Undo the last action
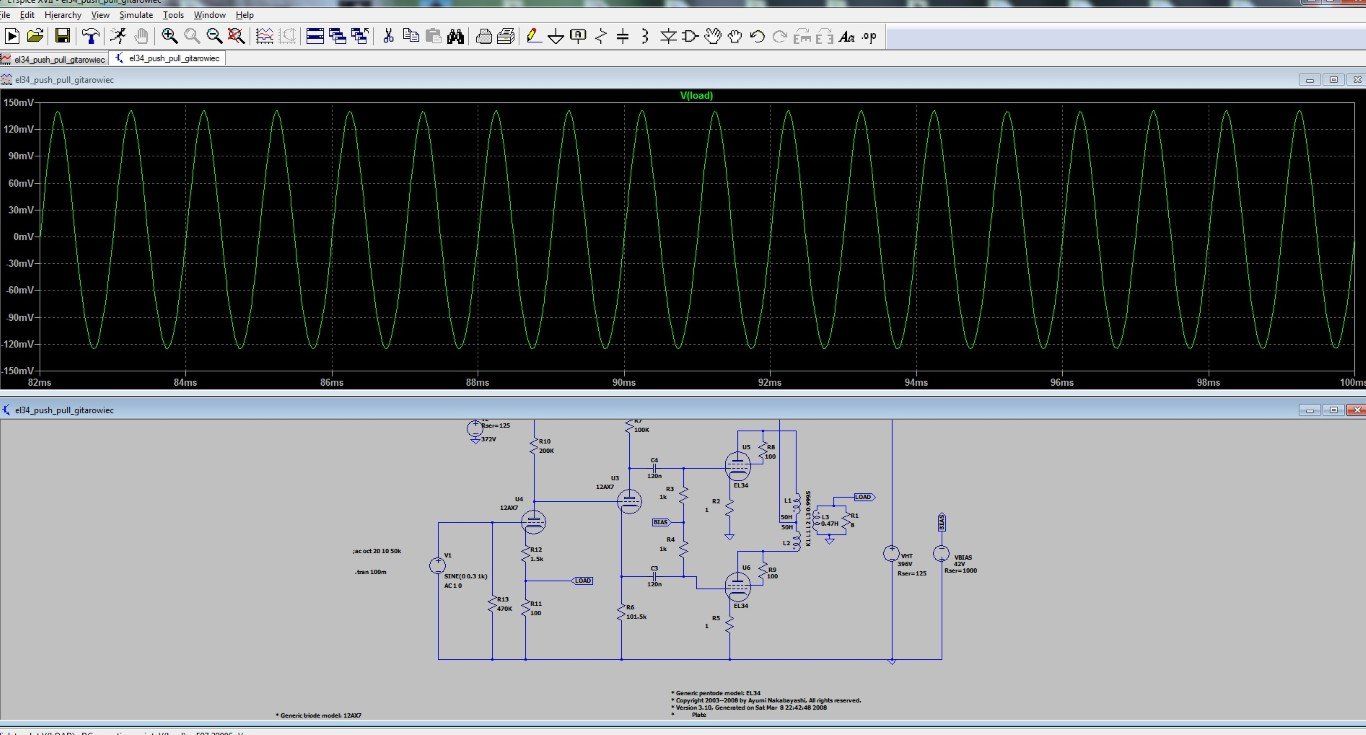Screen dimensions: 1366x735 757,36
